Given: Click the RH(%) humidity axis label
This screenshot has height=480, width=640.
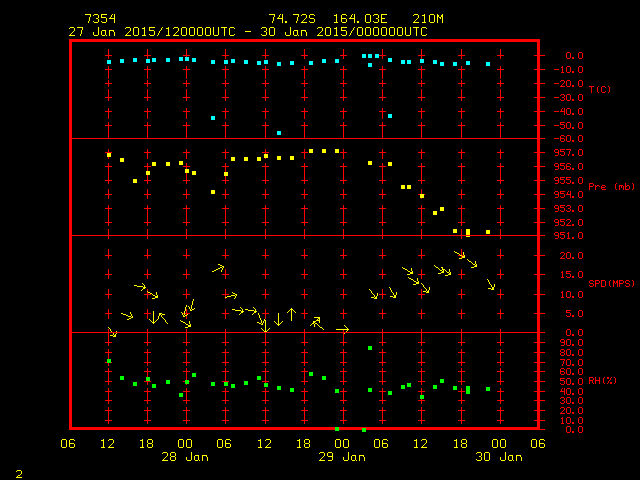Looking at the screenshot, I should coord(602,381).
